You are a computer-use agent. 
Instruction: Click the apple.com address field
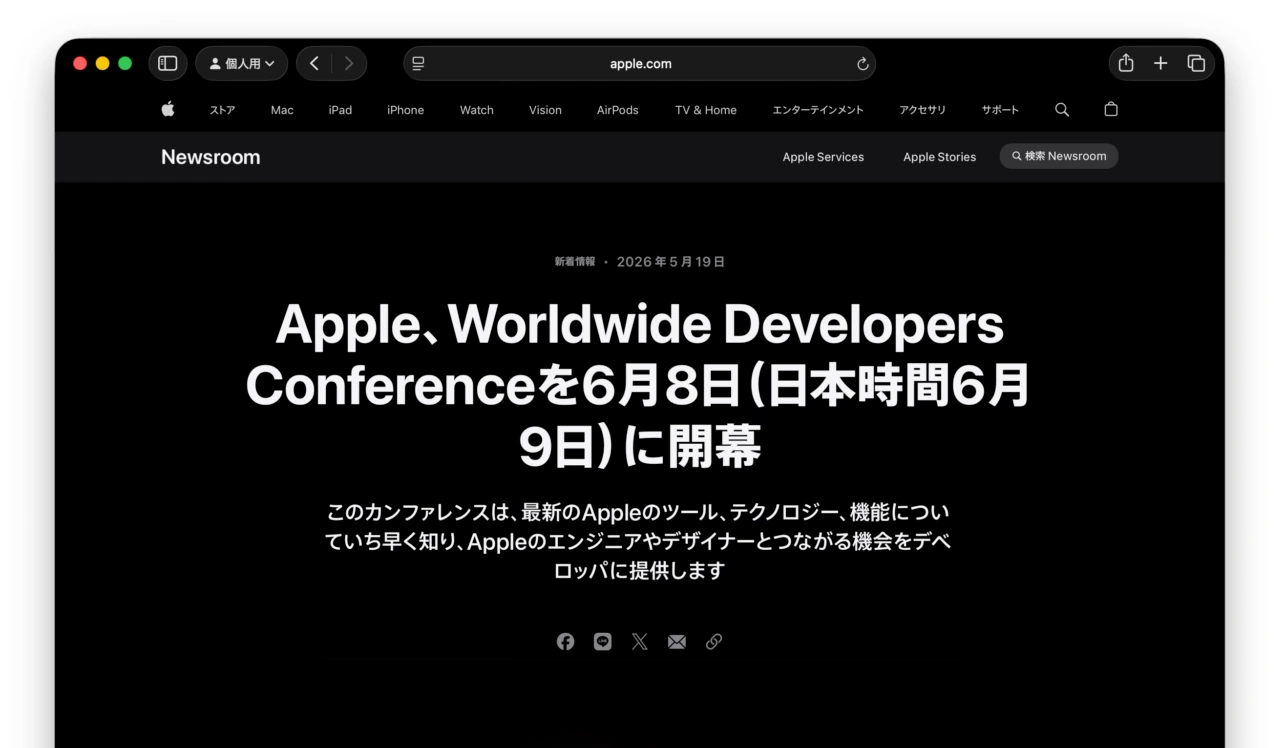tap(640, 63)
